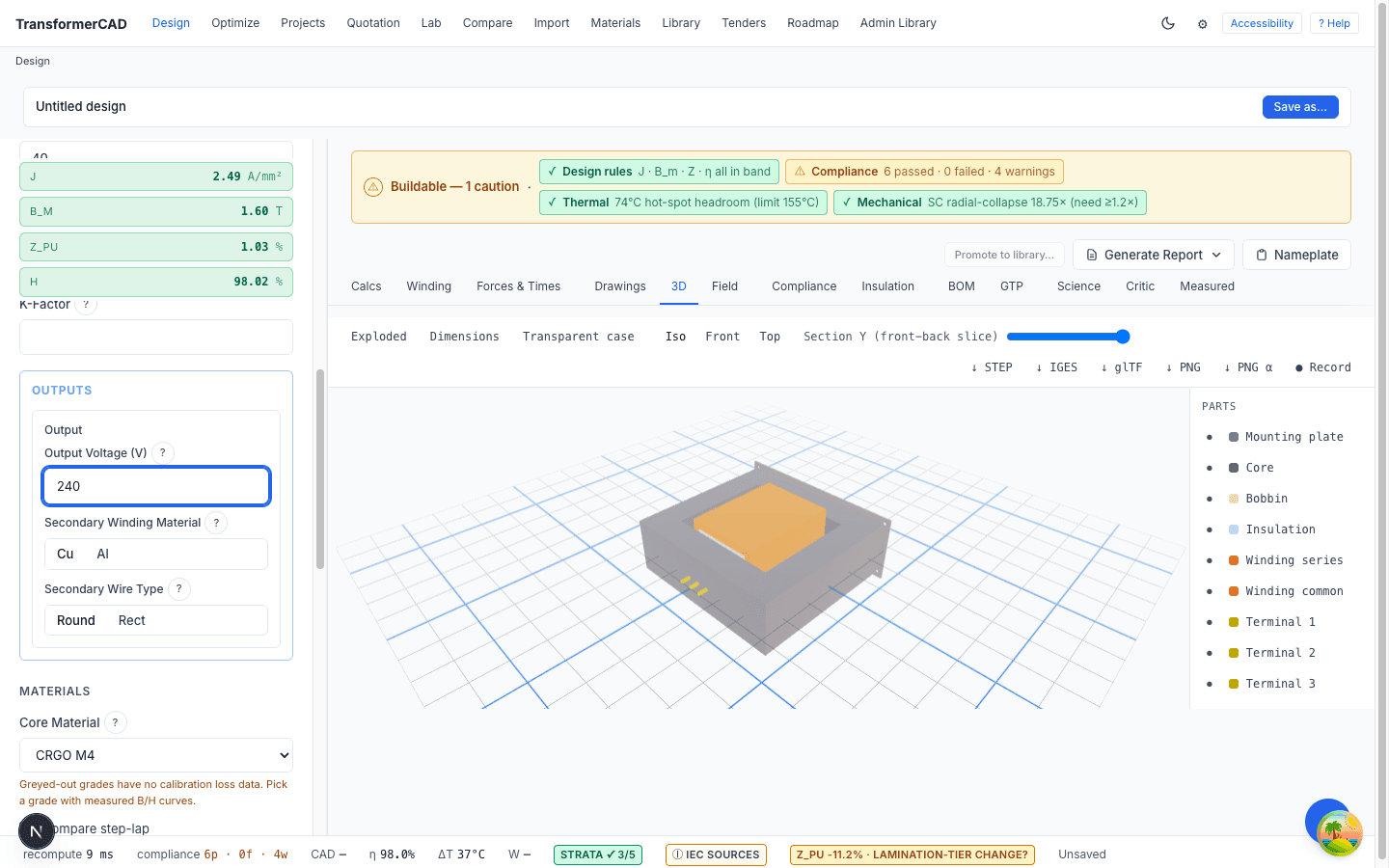Click the Core part color swatch

1234,468
